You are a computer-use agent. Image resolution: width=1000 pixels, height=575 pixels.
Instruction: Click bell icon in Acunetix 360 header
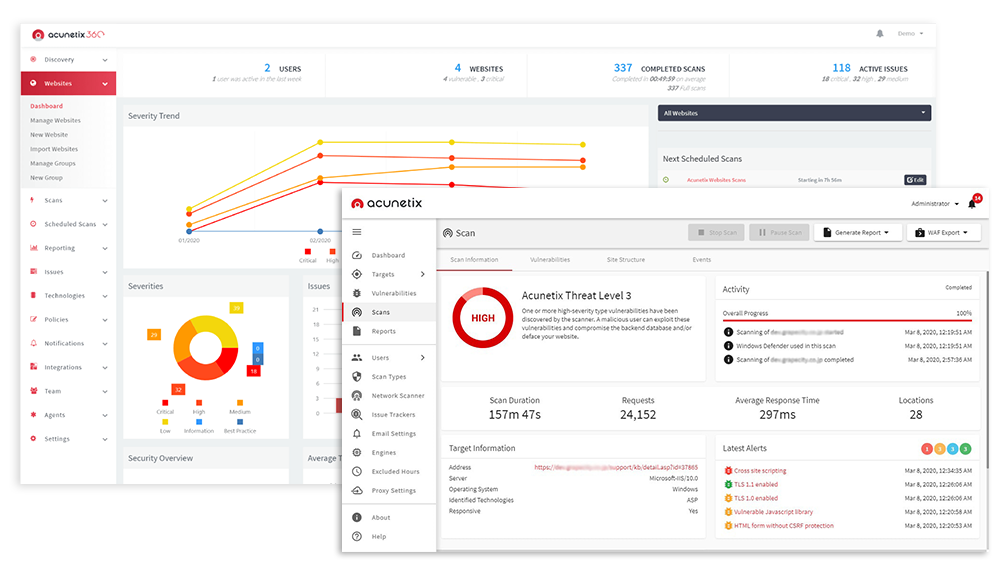pos(879,33)
